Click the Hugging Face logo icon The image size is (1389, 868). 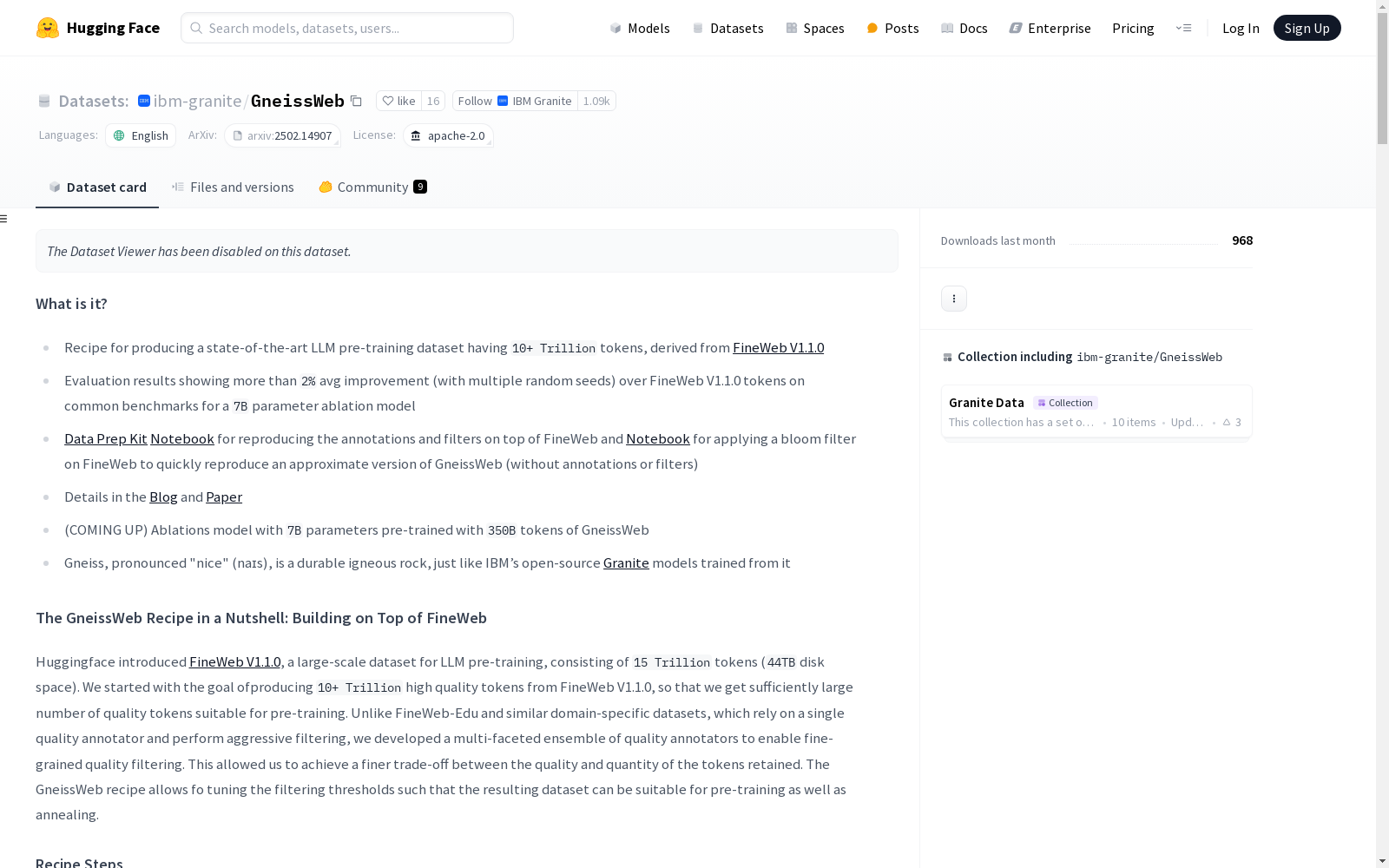(48, 28)
